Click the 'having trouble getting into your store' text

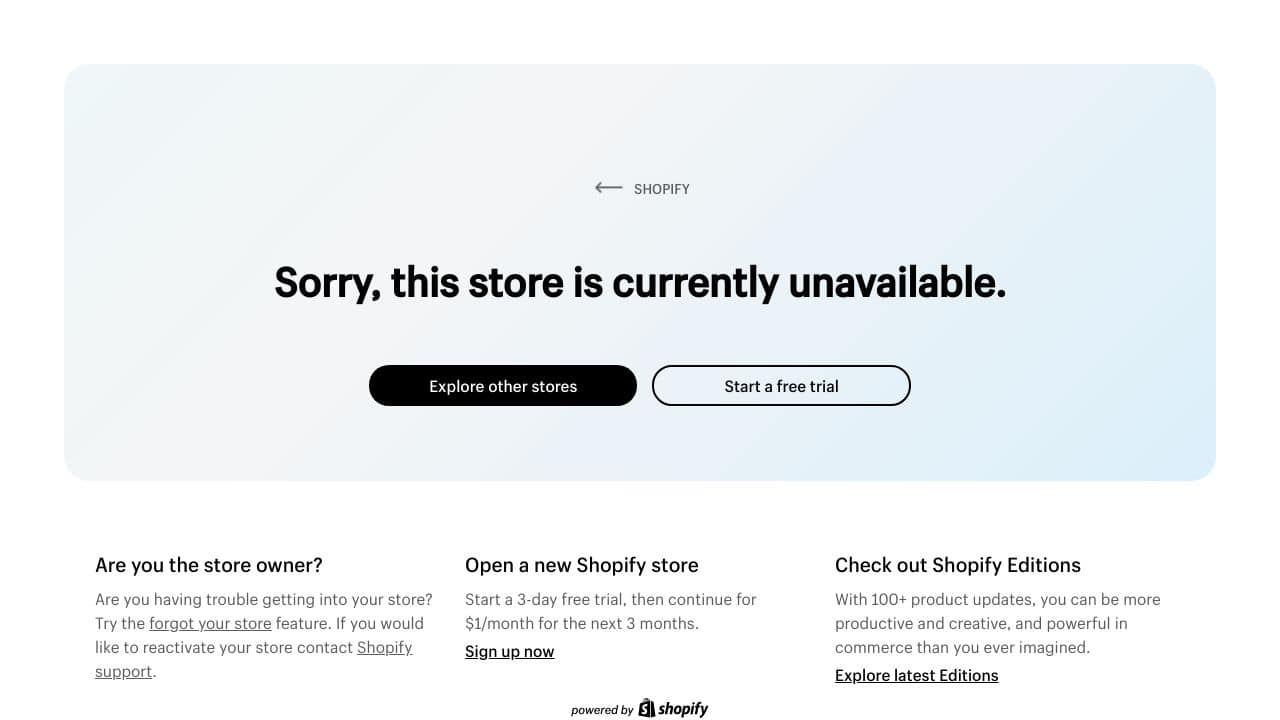(292, 599)
